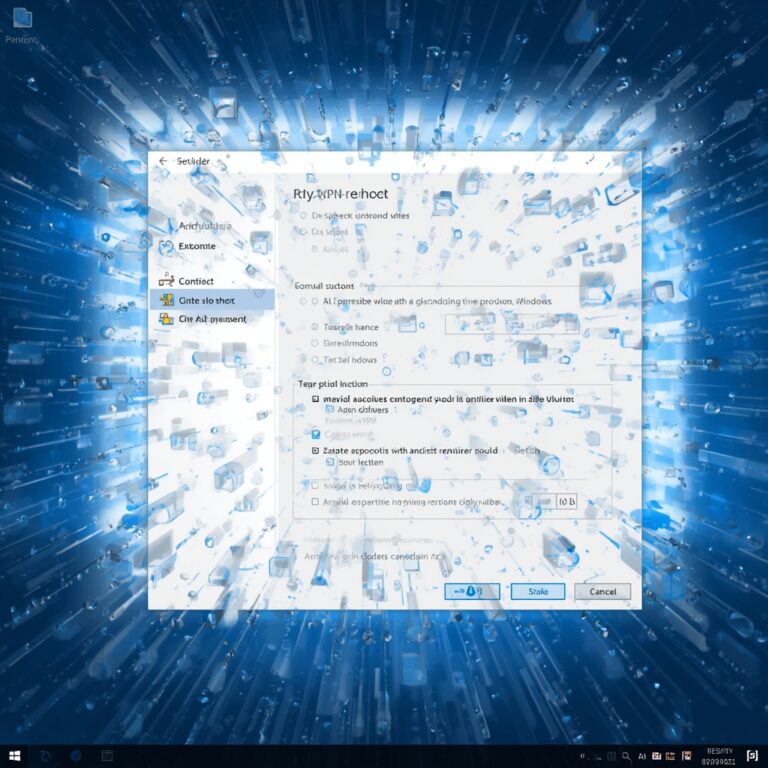Viewport: 768px width, 768px height.
Task: Click the back arrow beside 'Setlider'
Action: pos(163,161)
